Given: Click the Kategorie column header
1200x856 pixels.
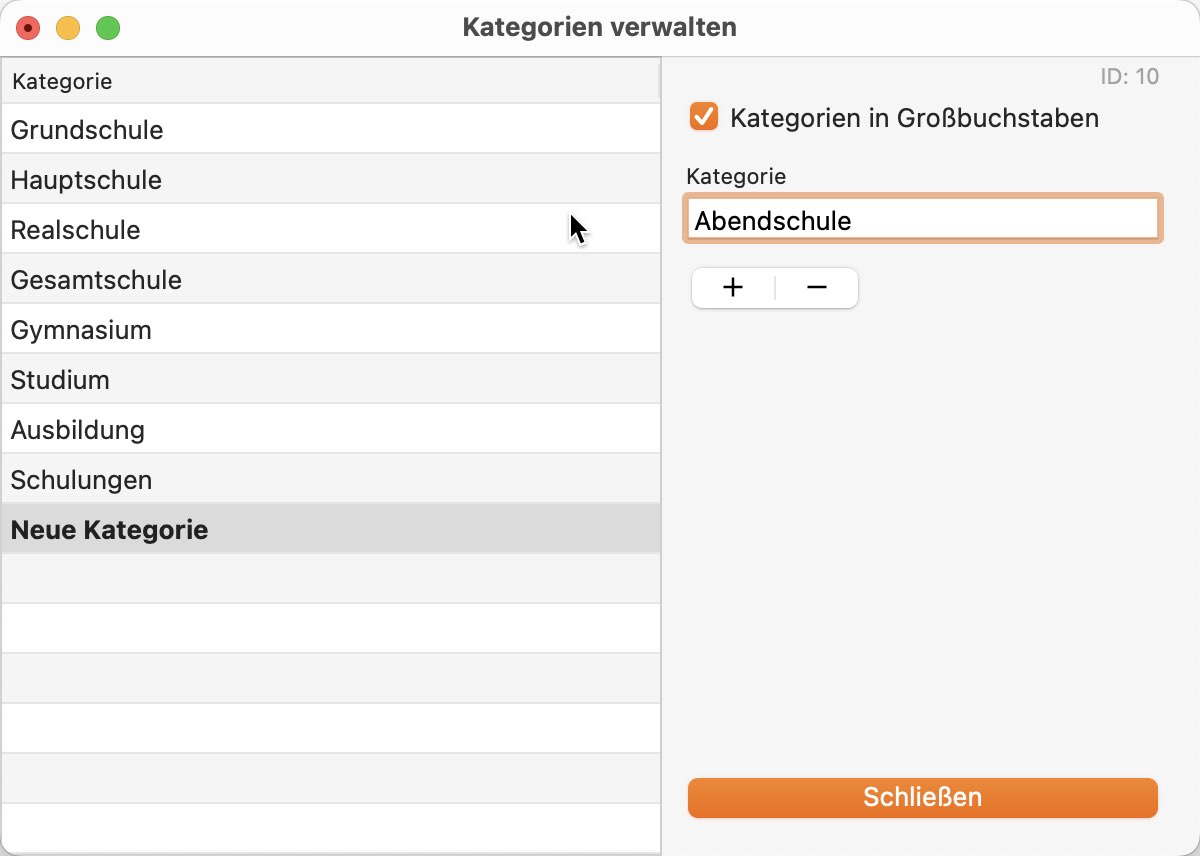Looking at the screenshot, I should (331, 81).
